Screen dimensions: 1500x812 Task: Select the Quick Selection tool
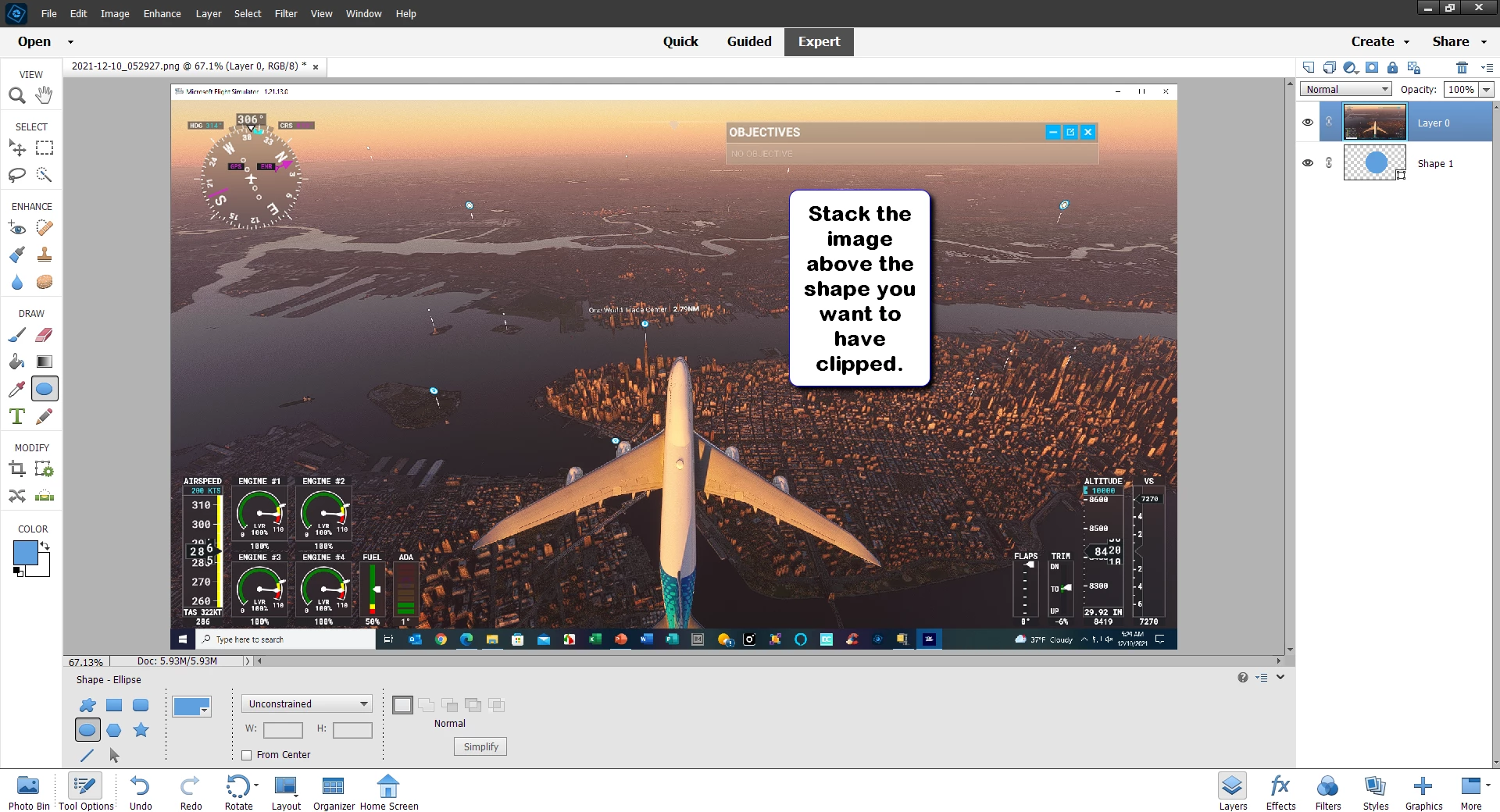coord(45,175)
